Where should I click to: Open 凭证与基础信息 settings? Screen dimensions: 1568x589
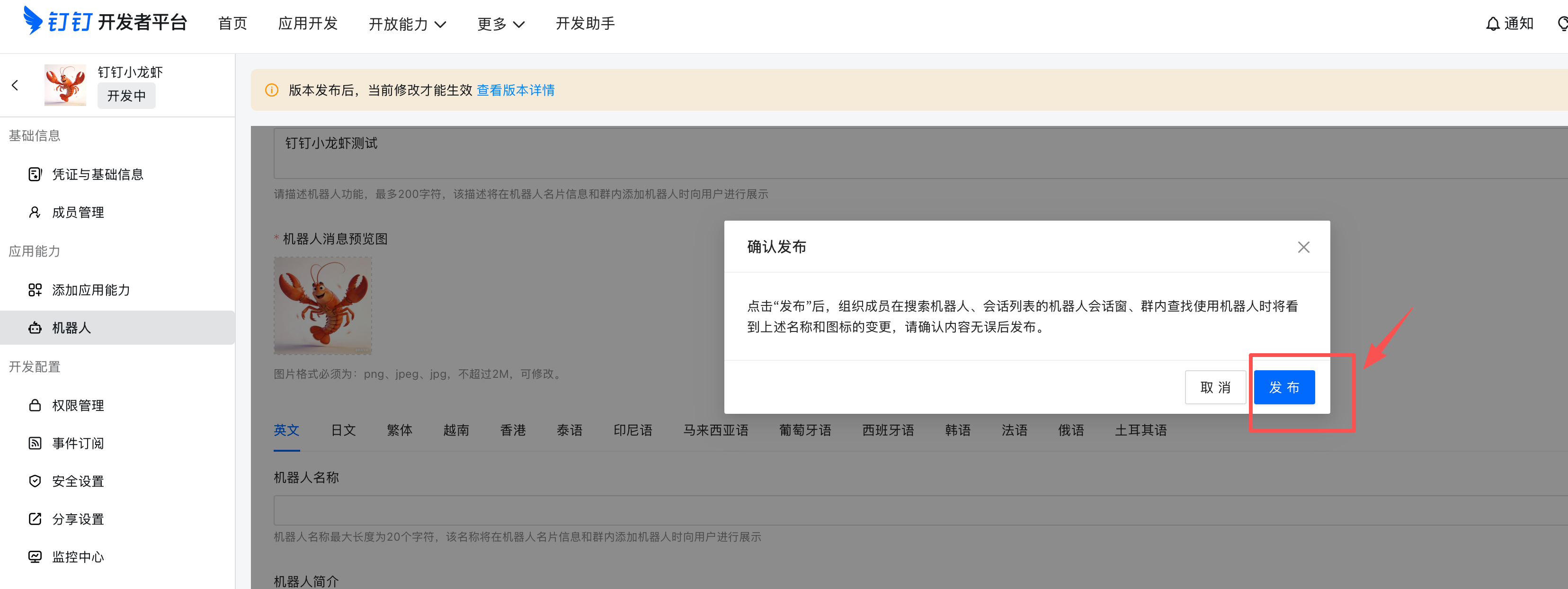[x=98, y=174]
